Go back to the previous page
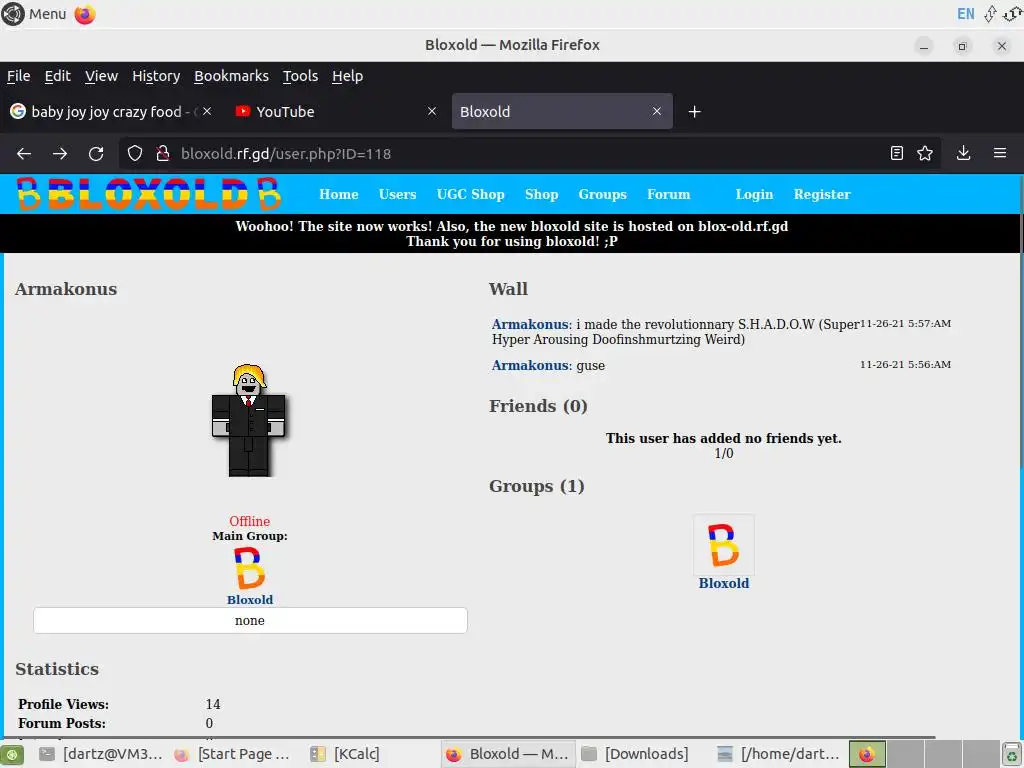The height and width of the screenshot is (768, 1024). 24,153
